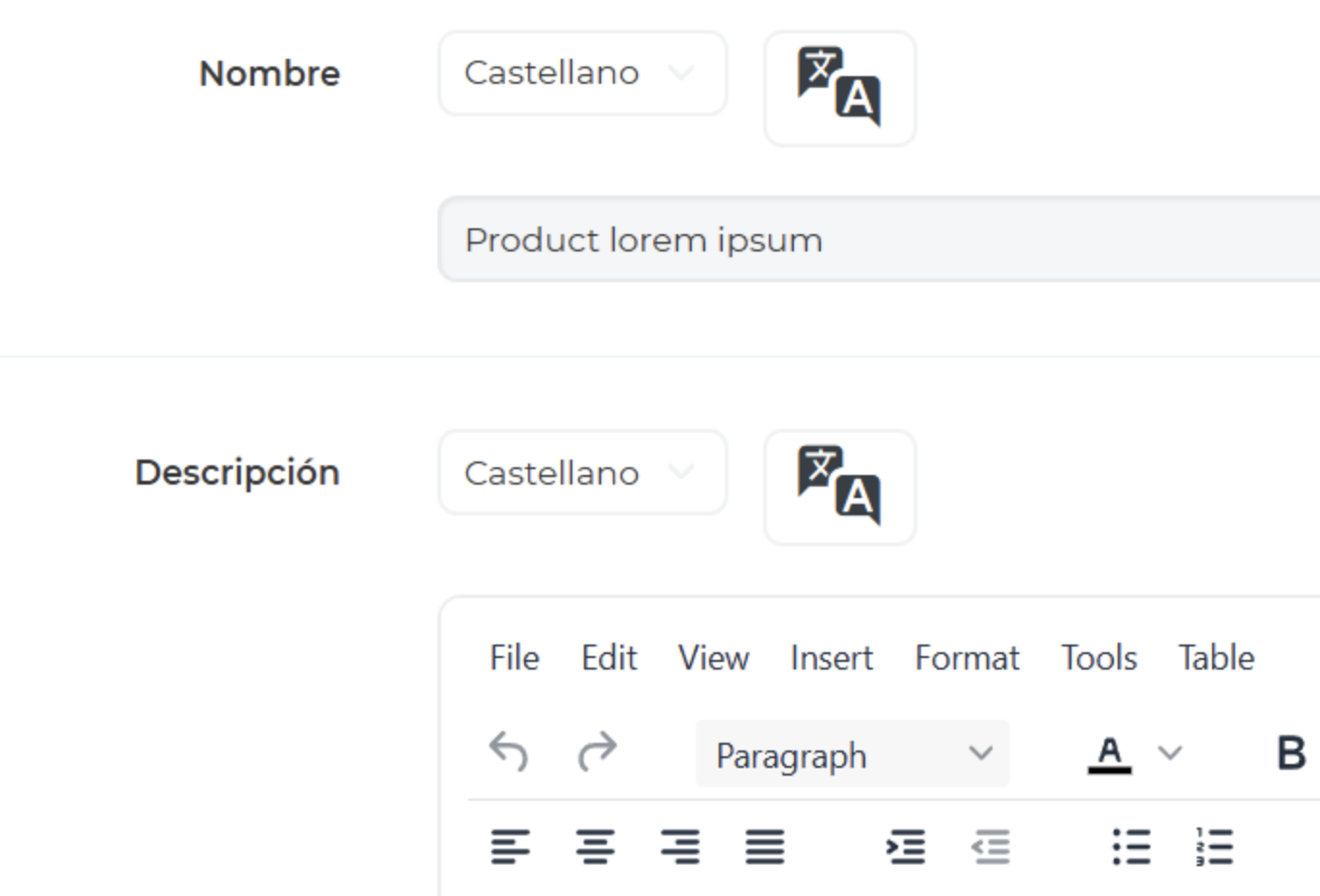Viewport: 1320px width, 896px height.
Task: Click the name field containing Product lorem ipsum
Action: [879, 240]
